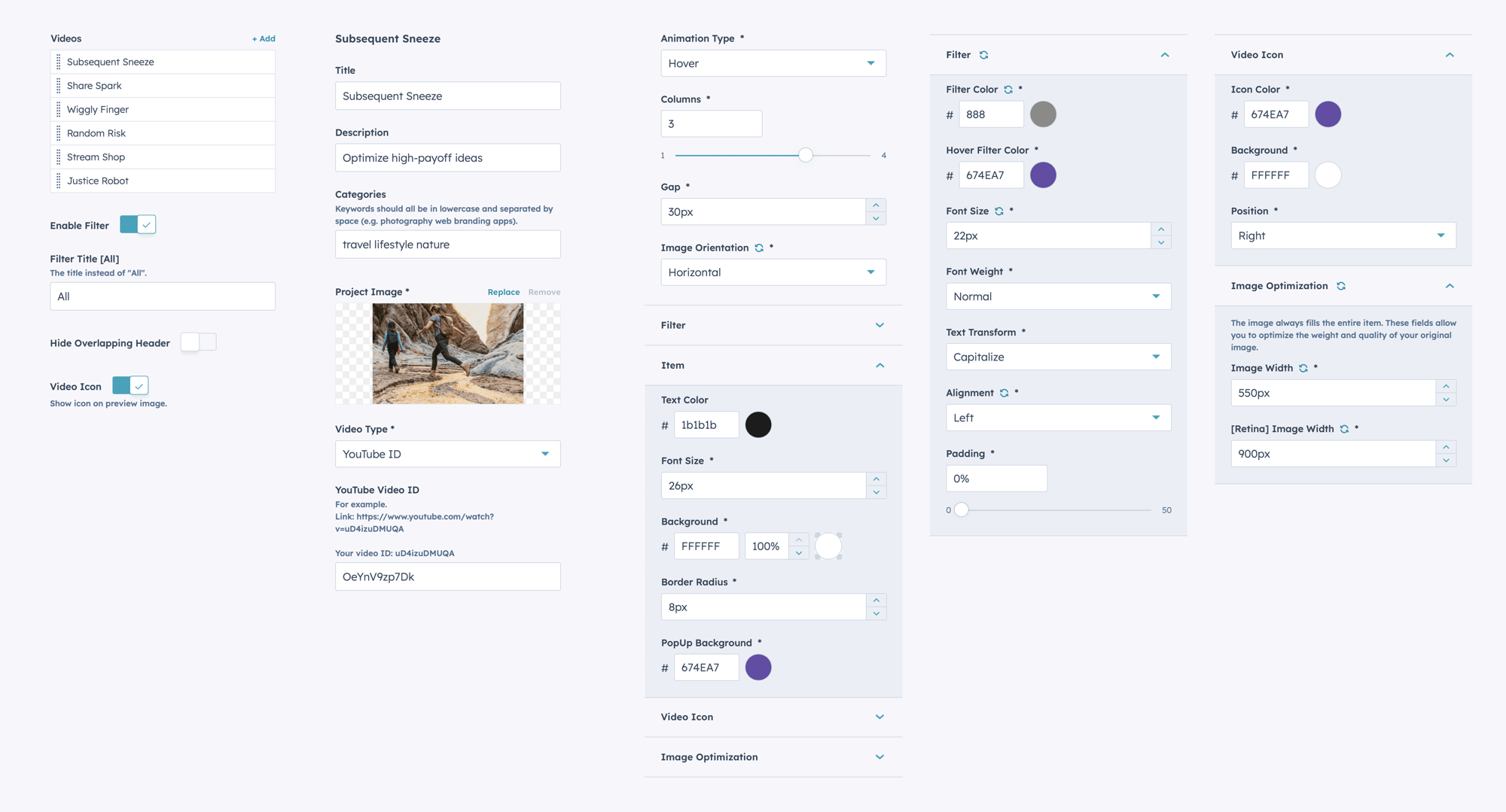The width and height of the screenshot is (1506, 812).
Task: Click the YouTube Video ID input field
Action: click(x=447, y=576)
